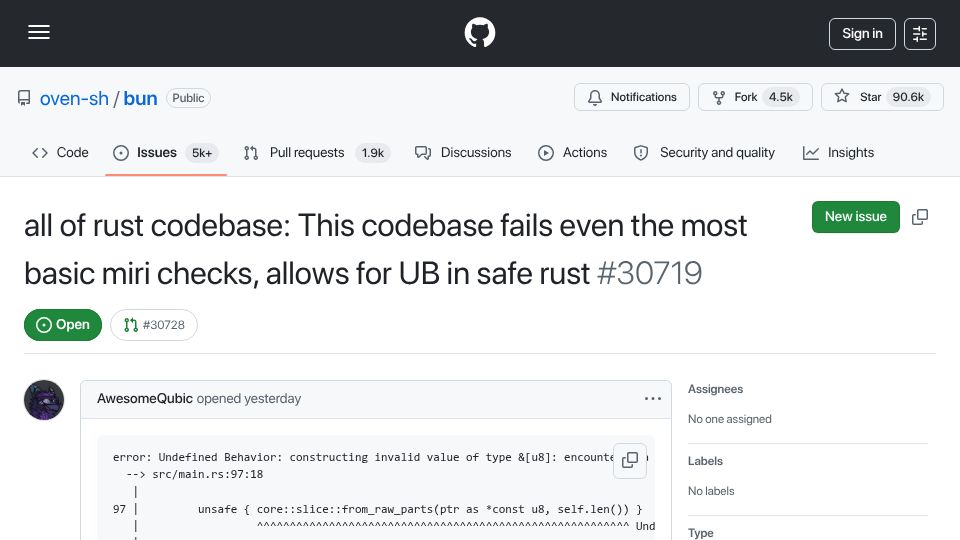Click the 90.6k star count
960x540 pixels.
908,97
